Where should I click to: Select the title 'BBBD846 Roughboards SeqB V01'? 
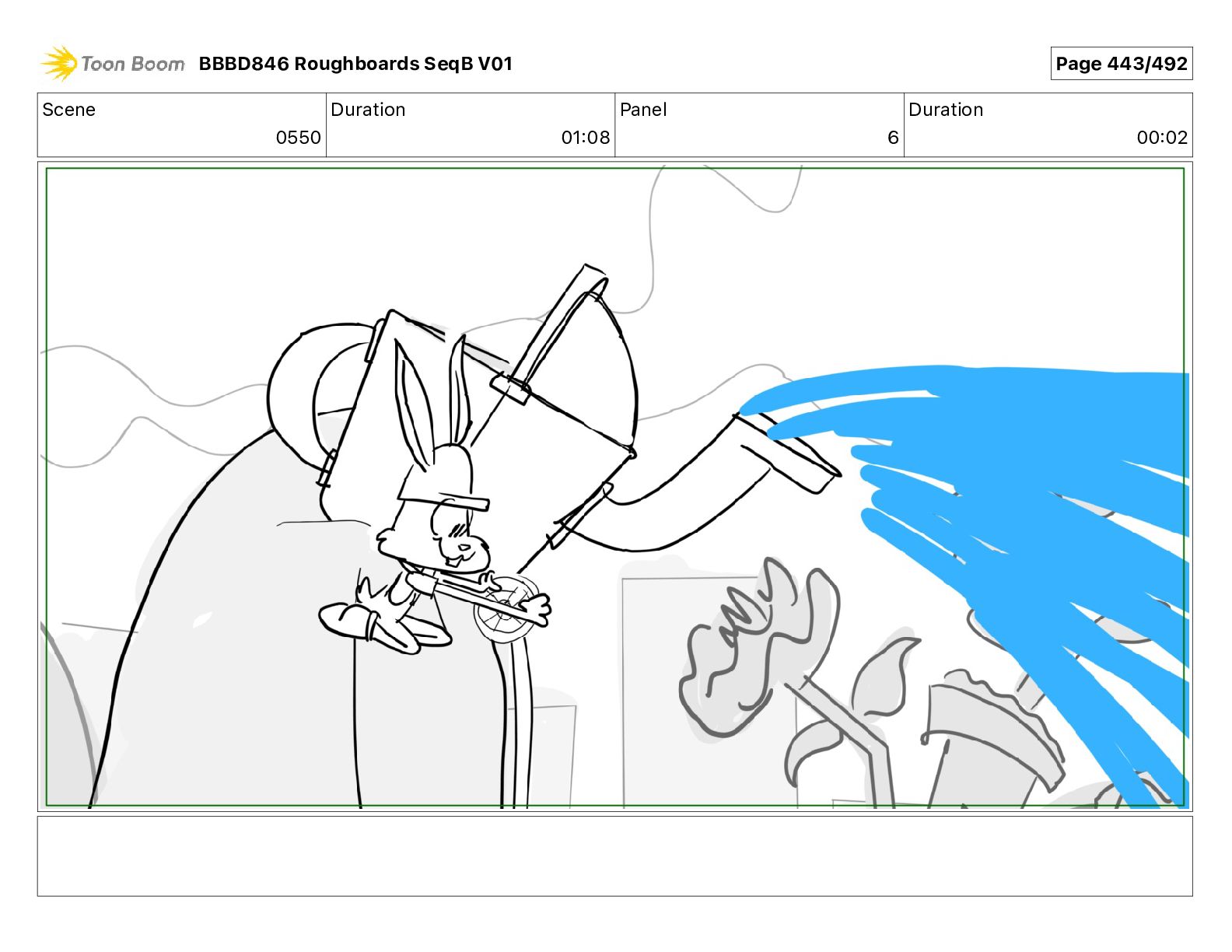click(x=355, y=64)
